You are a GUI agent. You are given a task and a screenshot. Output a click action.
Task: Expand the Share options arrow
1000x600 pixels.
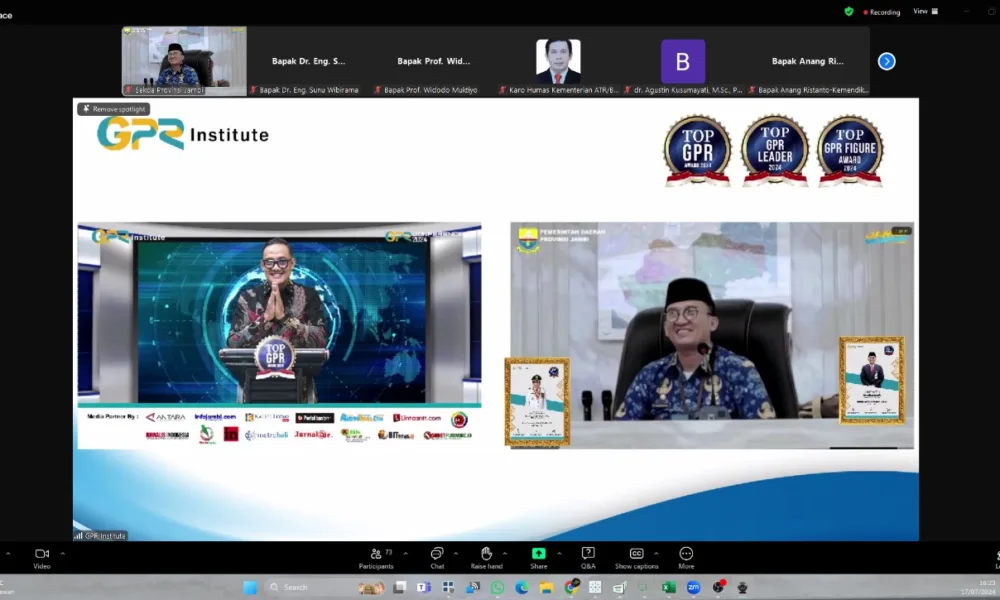(x=559, y=553)
